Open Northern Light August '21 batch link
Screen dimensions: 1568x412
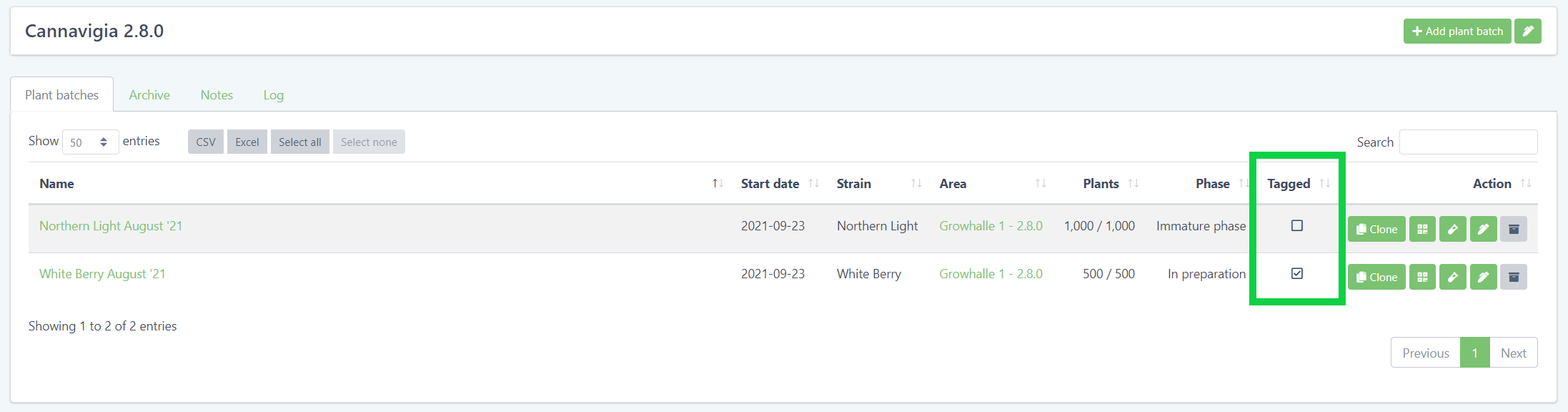pos(111,226)
